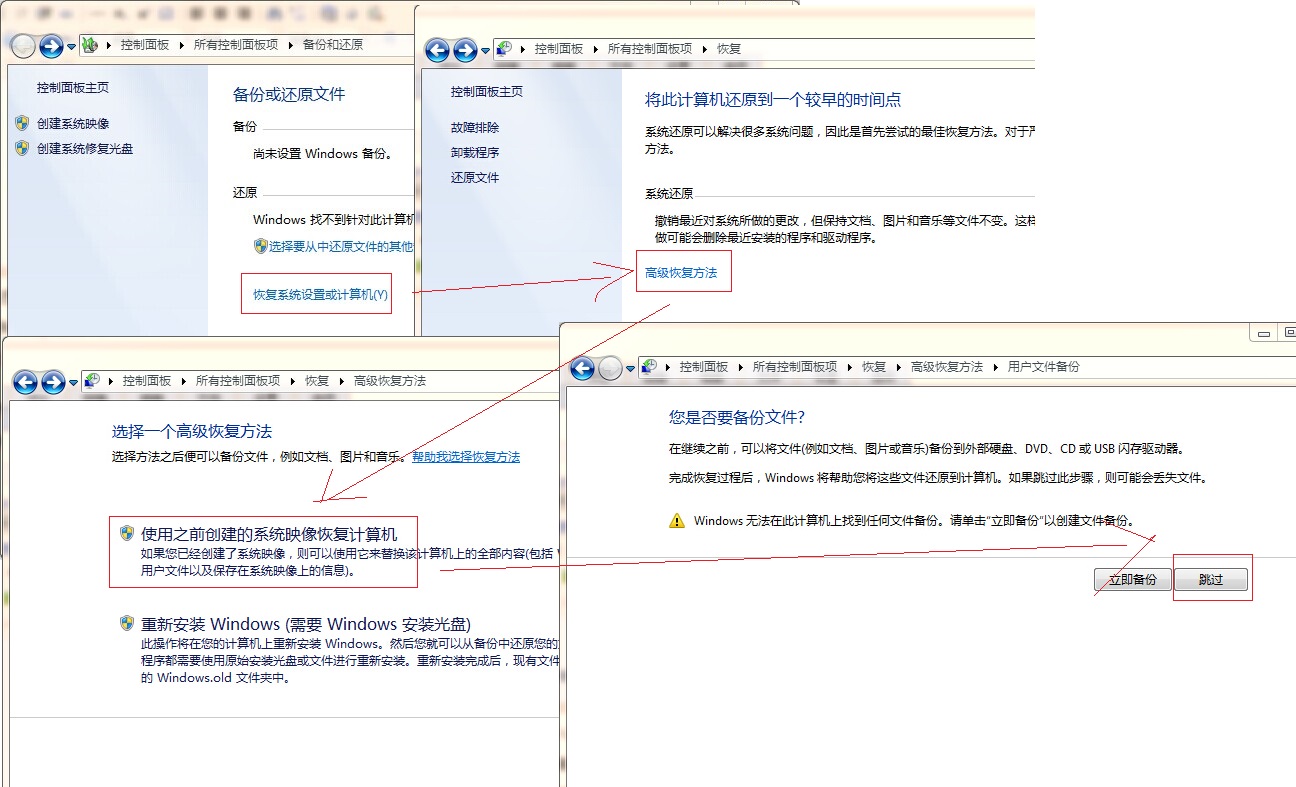The width and height of the screenshot is (1296, 787).
Task: Go back in the 高级恢复方法 window
Action: tap(25, 382)
